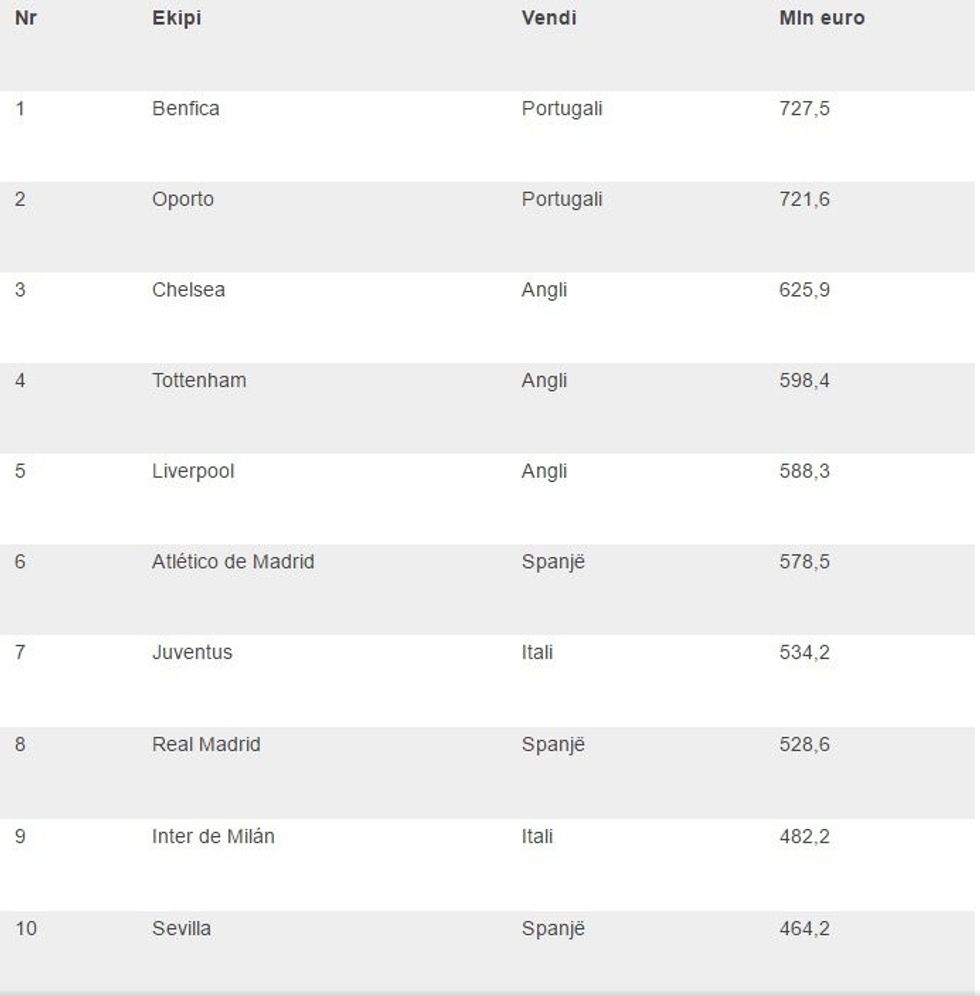Click Inter de Milán entry

[212, 836]
